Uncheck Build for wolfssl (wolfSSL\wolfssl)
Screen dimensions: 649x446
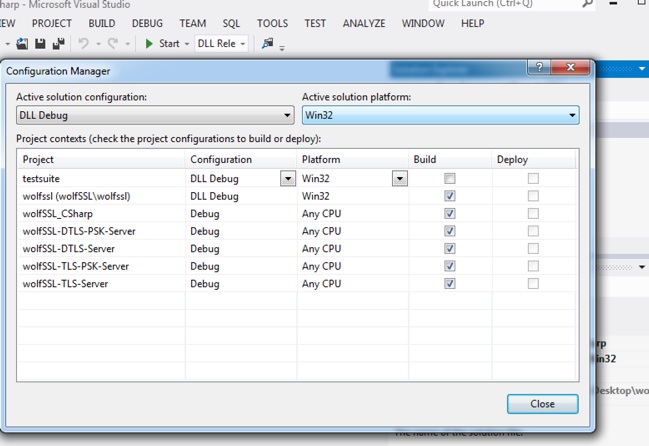(449, 196)
